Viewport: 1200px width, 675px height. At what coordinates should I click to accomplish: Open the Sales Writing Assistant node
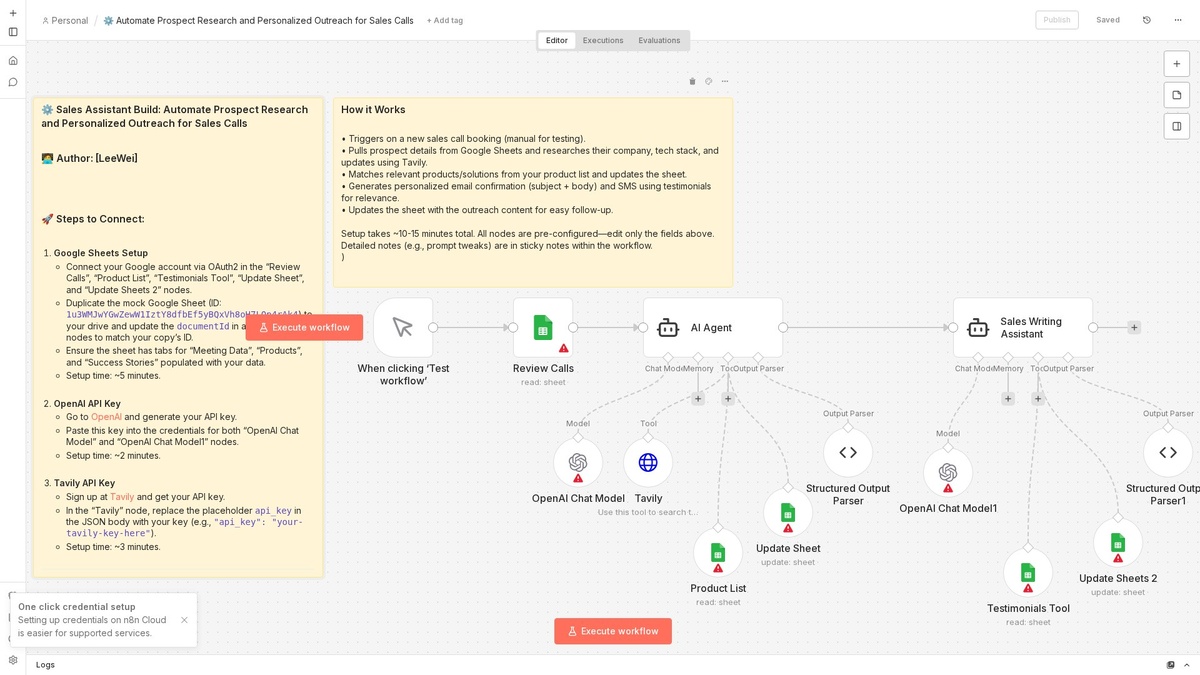click(x=1023, y=327)
